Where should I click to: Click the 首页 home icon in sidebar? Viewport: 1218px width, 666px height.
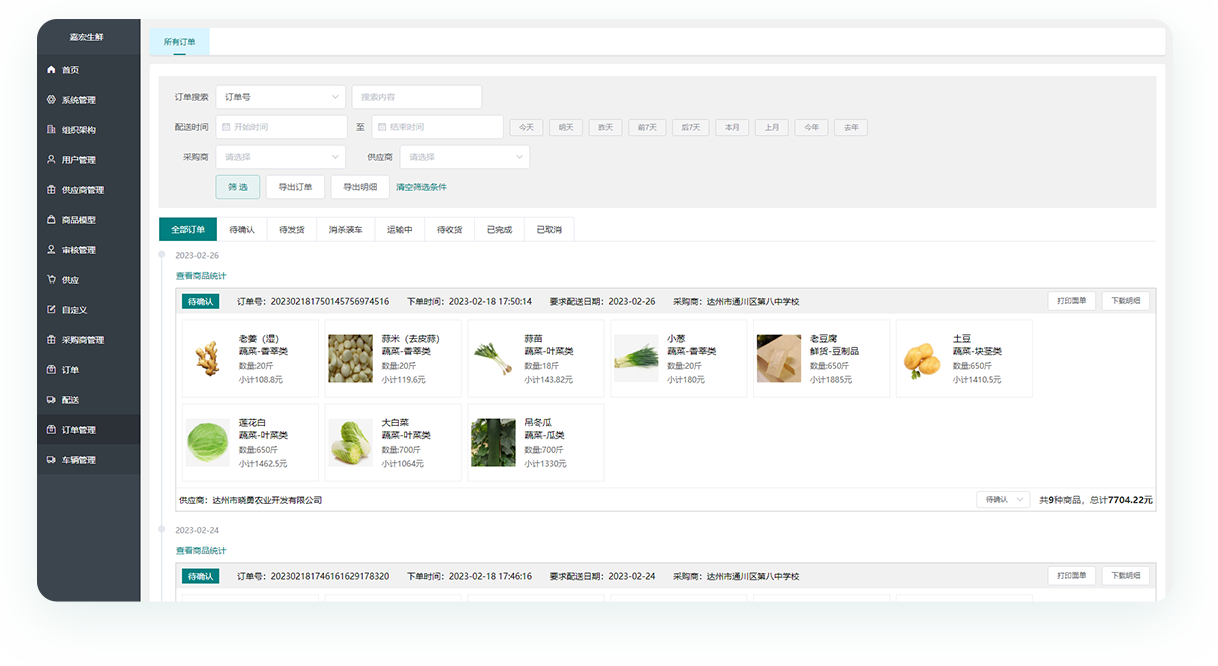[51, 70]
